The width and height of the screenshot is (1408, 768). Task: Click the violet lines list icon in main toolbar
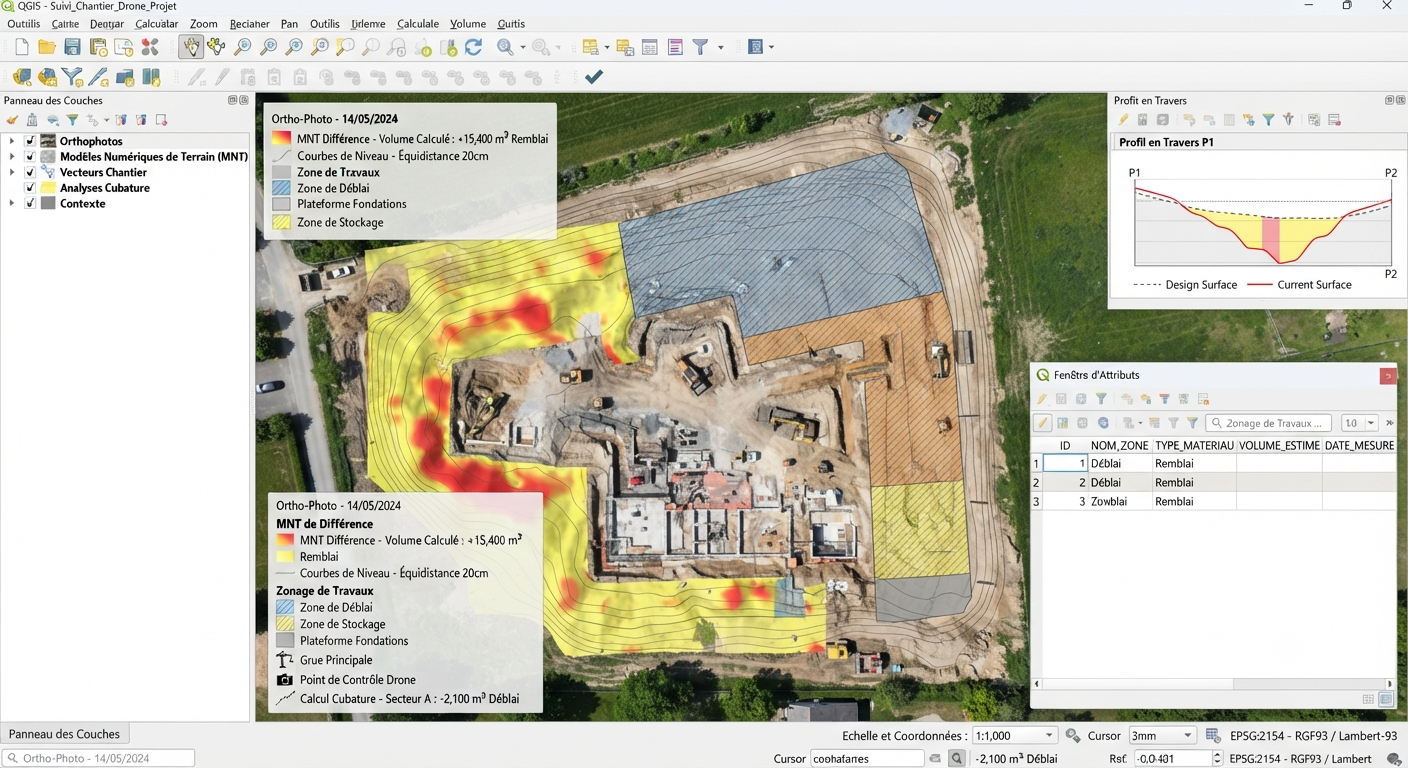coord(675,47)
